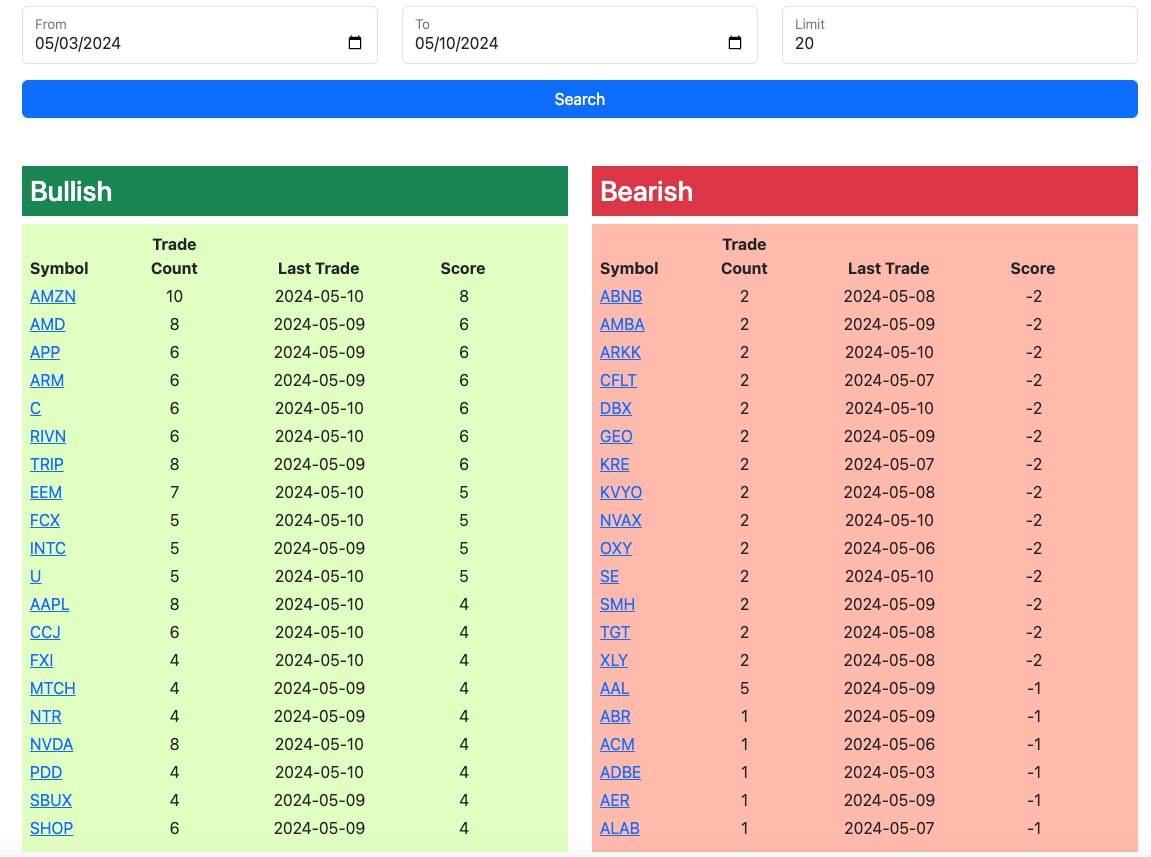Open the SBUX symbol link
The image size is (1151, 857).
(51, 800)
